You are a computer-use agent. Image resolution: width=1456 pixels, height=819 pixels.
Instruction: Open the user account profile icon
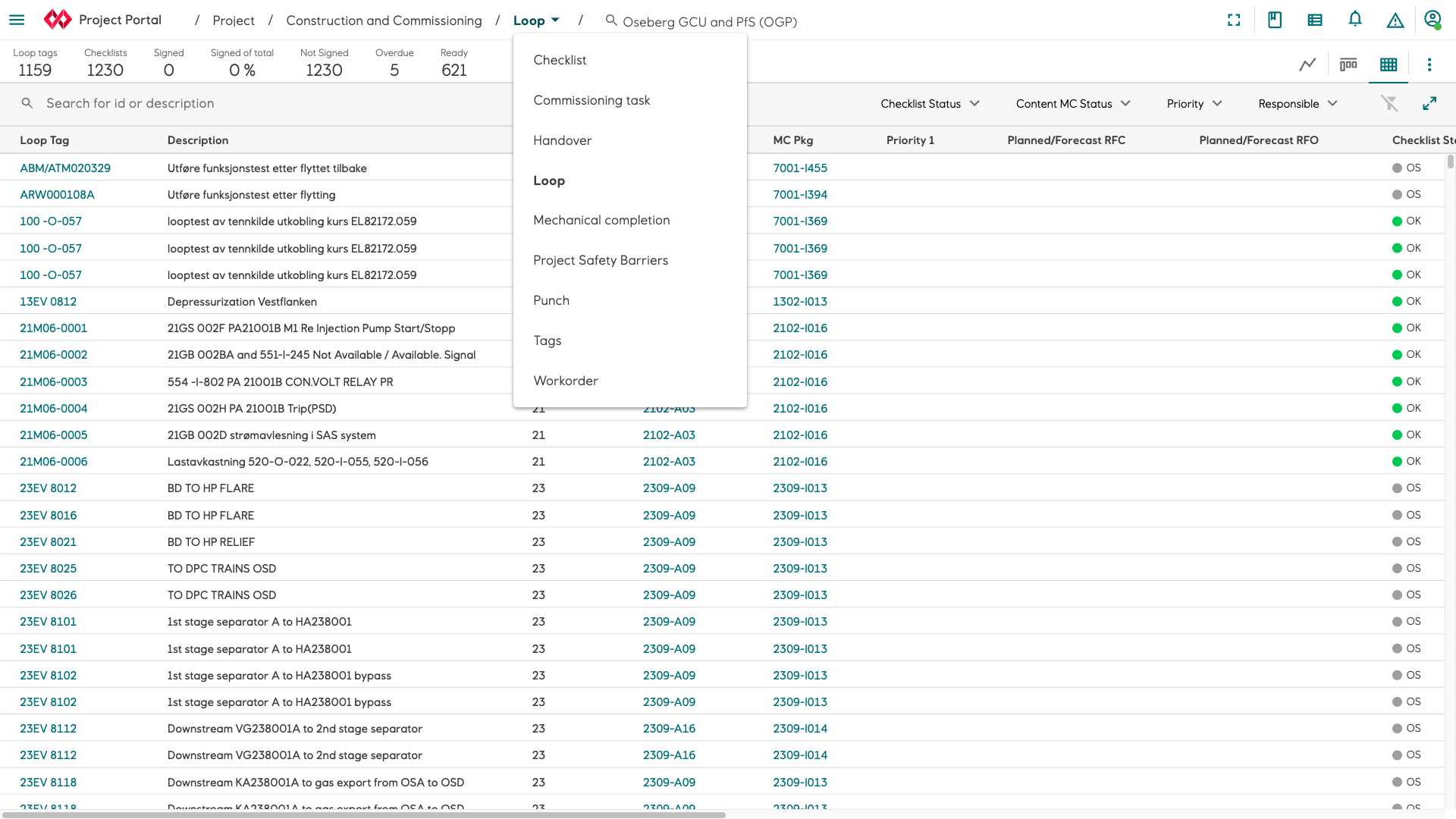[1432, 20]
